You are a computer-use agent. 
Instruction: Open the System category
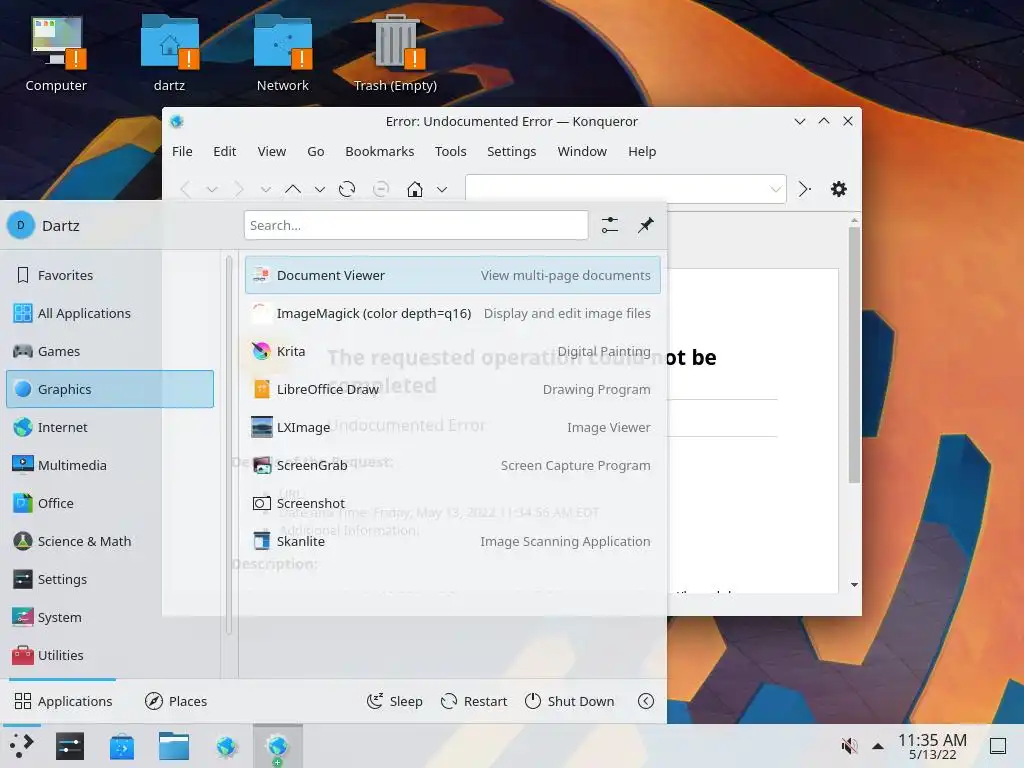point(110,617)
